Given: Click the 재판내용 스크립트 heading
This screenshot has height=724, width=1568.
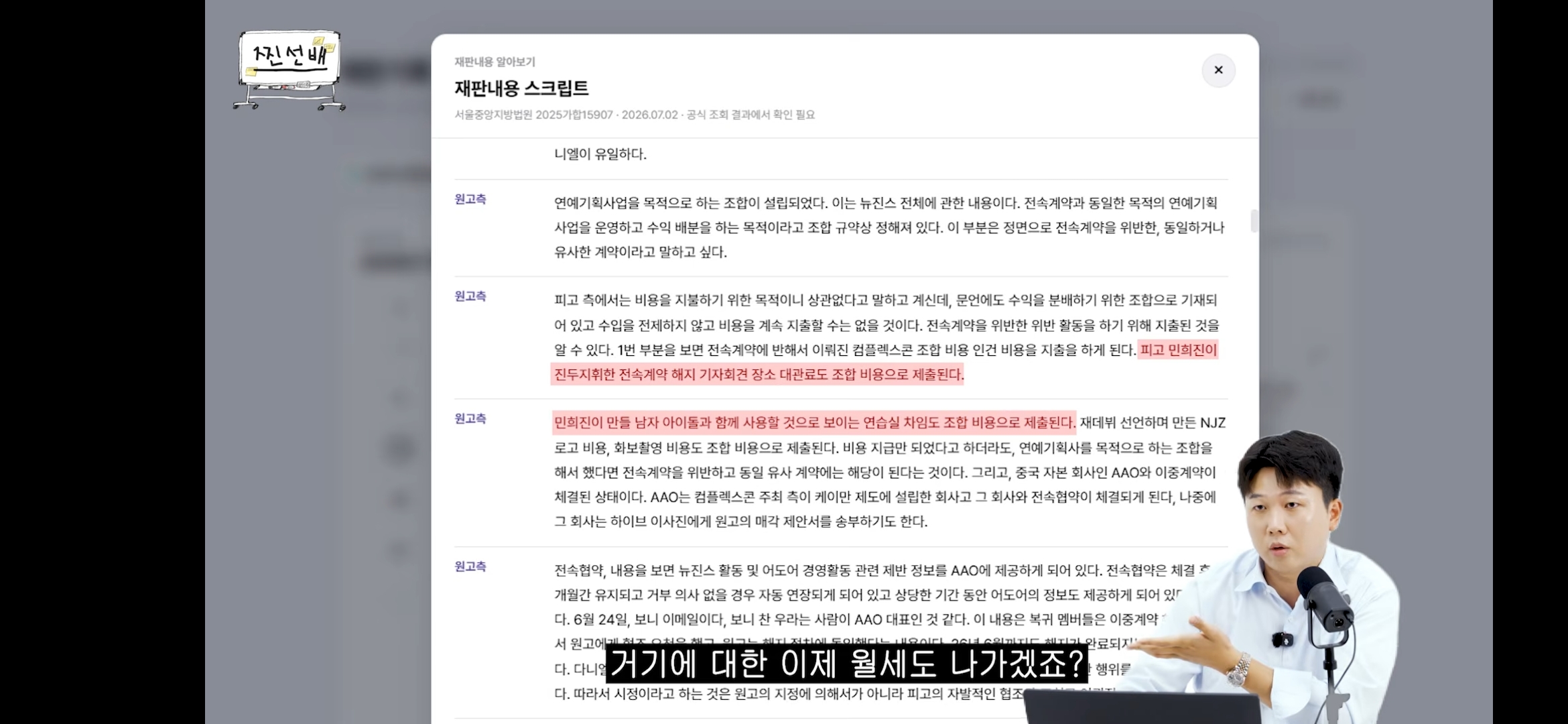Looking at the screenshot, I should pyautogui.click(x=521, y=88).
